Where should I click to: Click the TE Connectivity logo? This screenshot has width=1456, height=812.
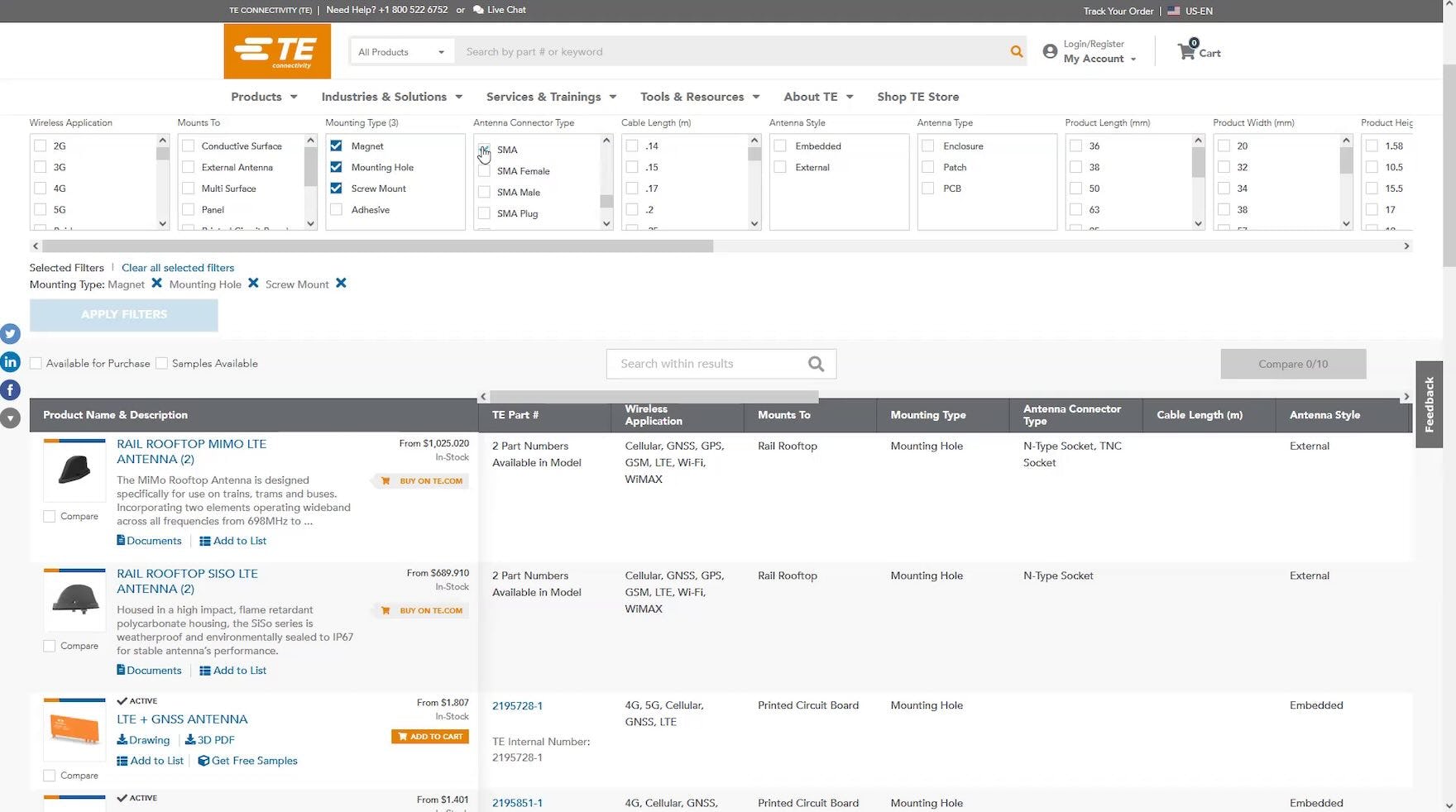(277, 51)
